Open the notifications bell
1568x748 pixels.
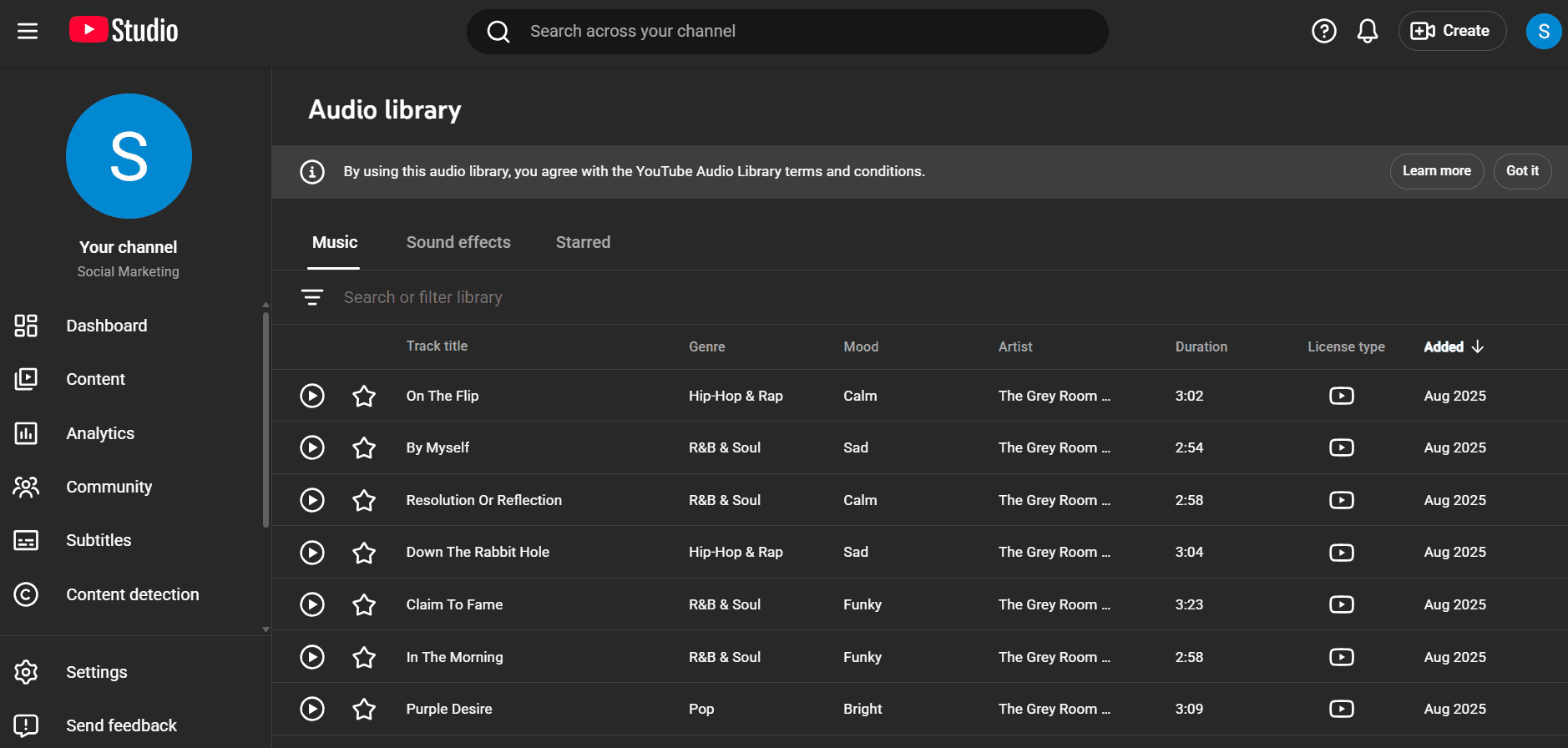click(1367, 31)
